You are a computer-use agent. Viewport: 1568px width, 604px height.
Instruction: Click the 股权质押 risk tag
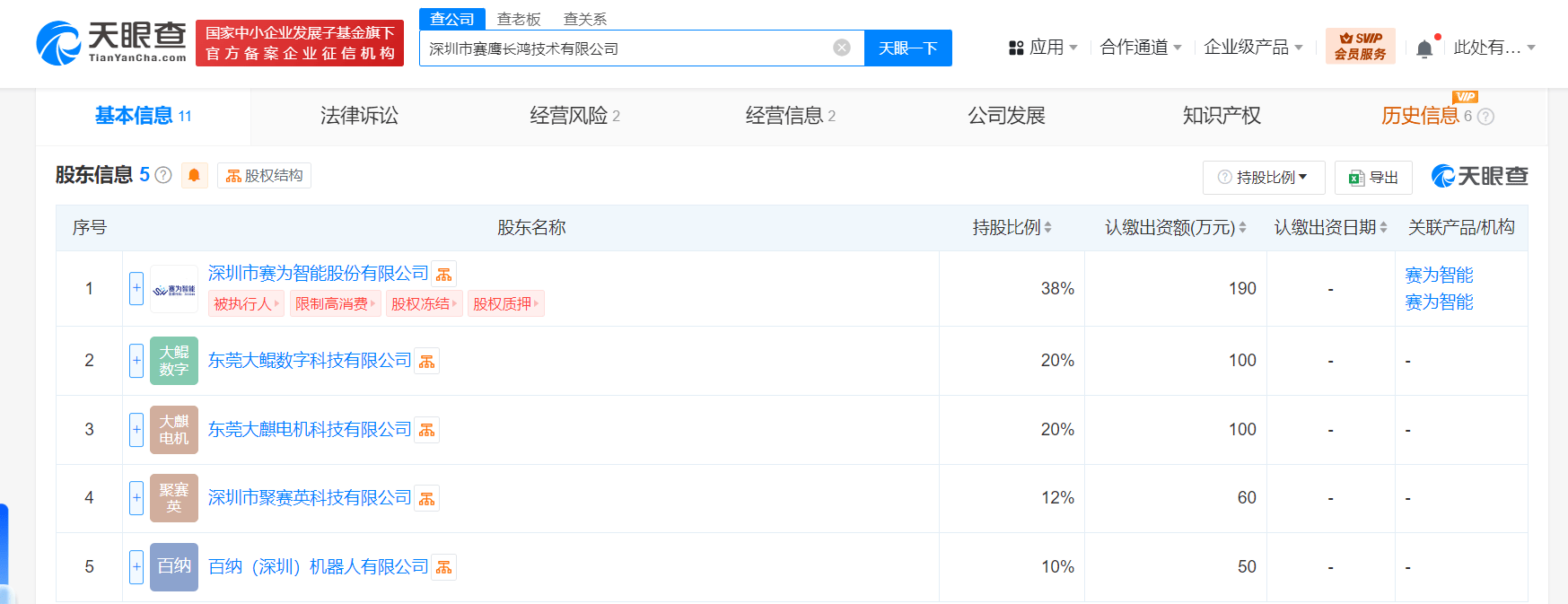506,303
